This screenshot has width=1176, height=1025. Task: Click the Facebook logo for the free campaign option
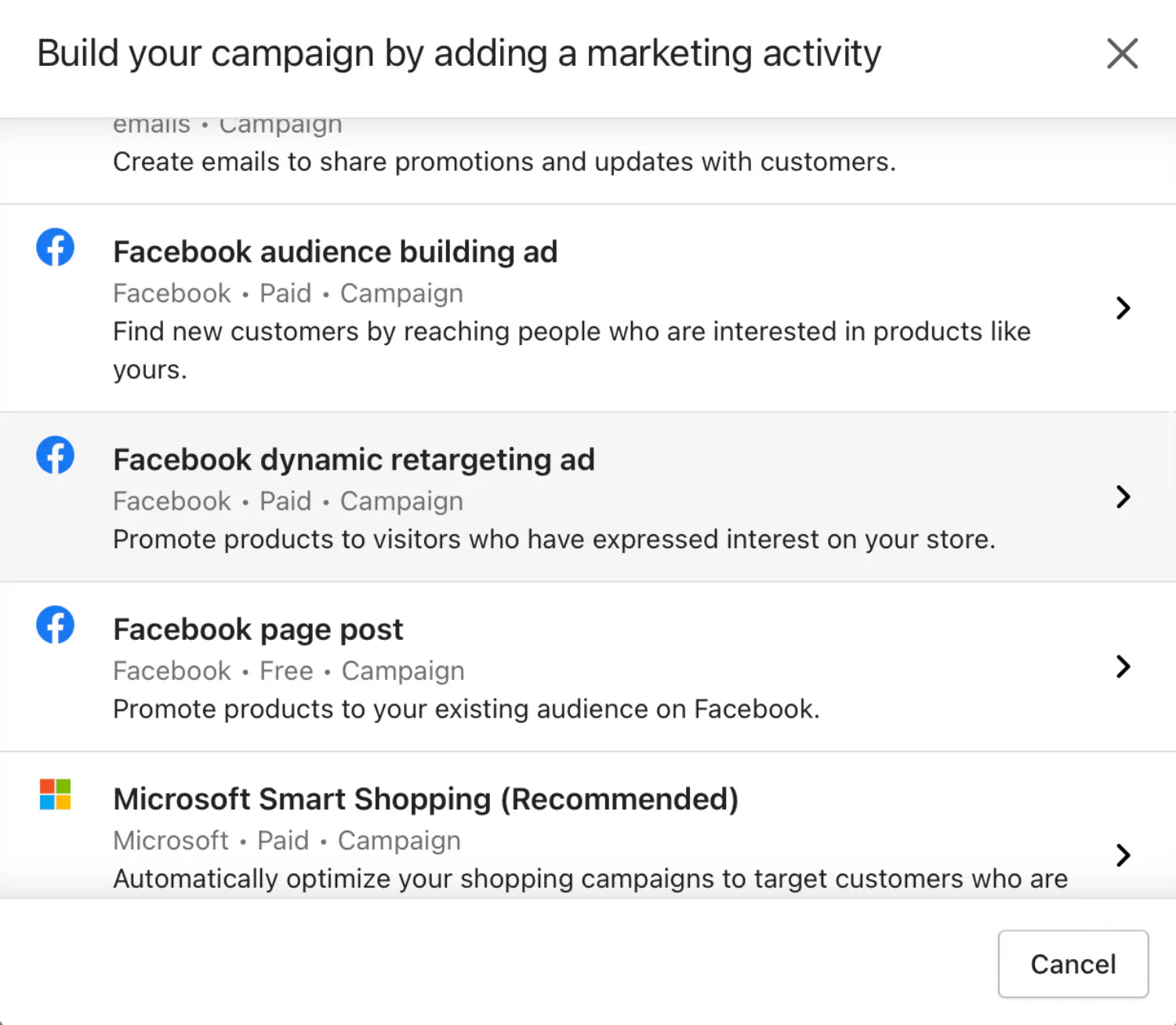tap(54, 625)
